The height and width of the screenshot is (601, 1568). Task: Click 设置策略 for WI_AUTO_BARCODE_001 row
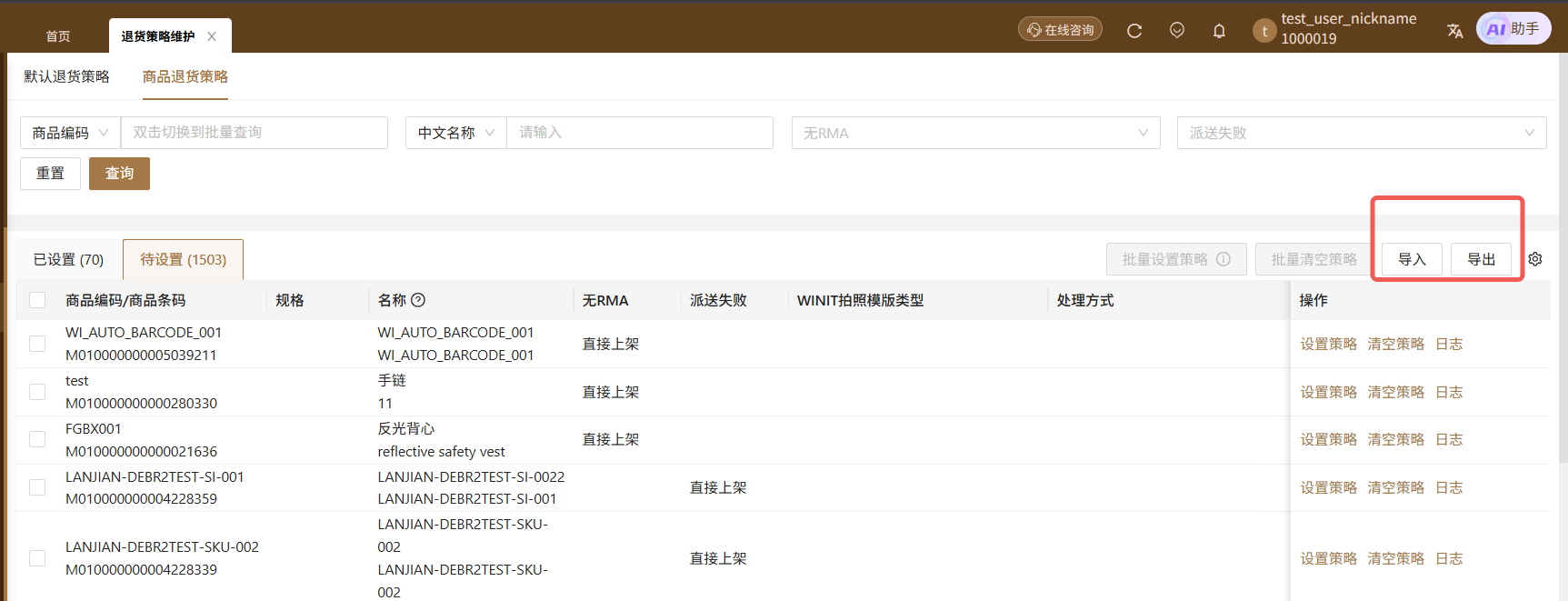pos(1329,344)
